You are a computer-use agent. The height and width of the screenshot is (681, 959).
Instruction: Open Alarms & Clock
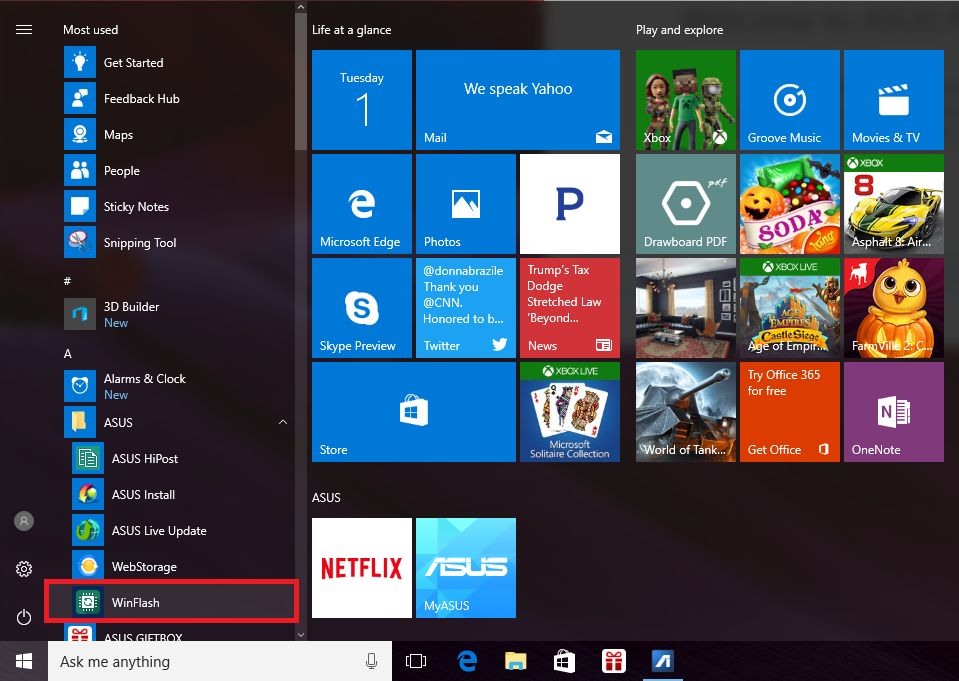click(x=177, y=386)
